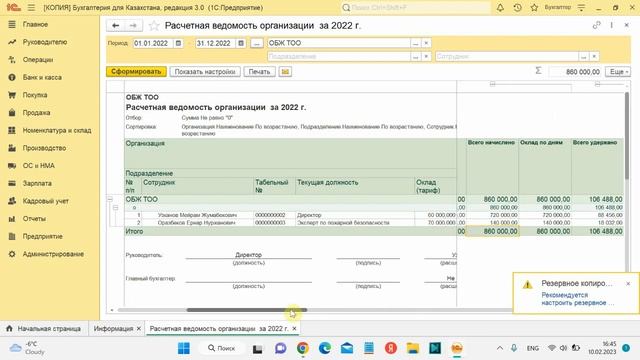Open Google Chrome from the taskbar

(302, 348)
